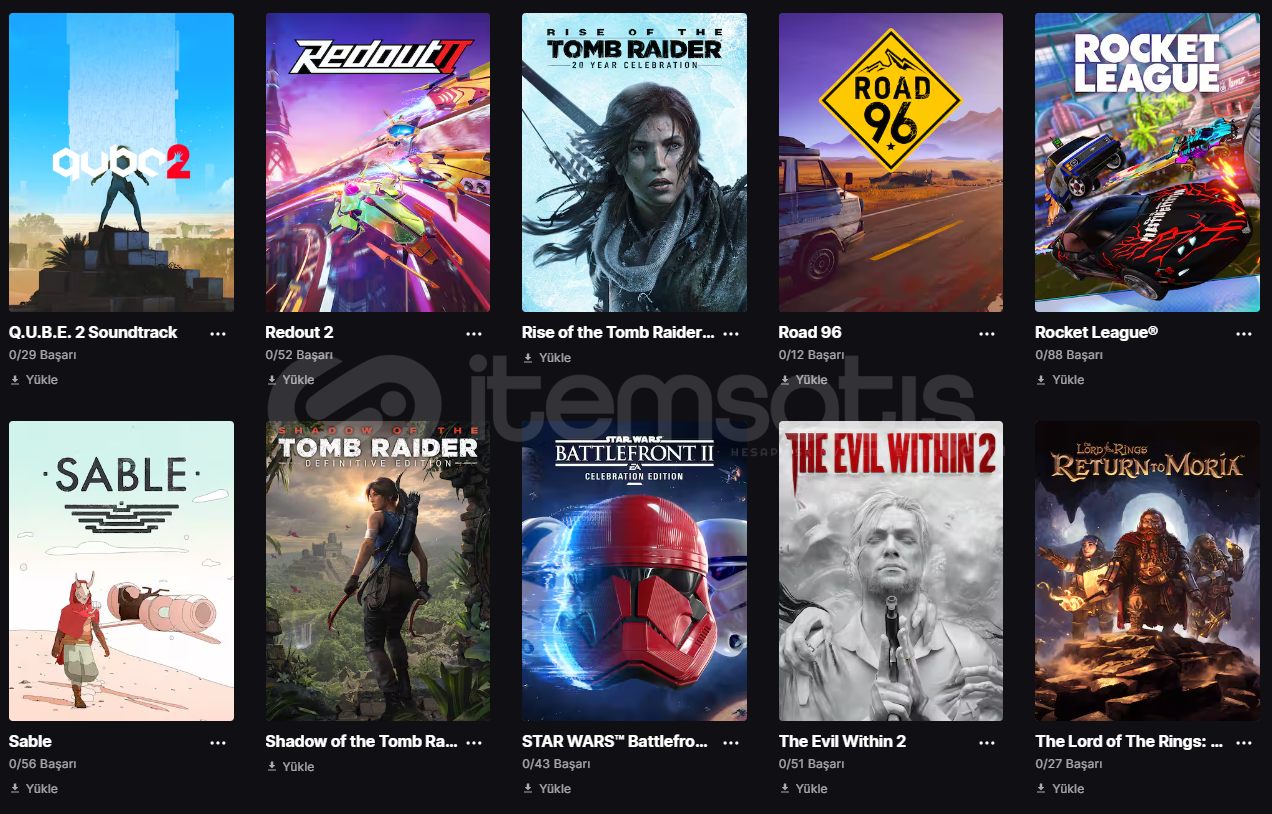
Task: Install Sable using Yükle link
Action: pos(34,789)
